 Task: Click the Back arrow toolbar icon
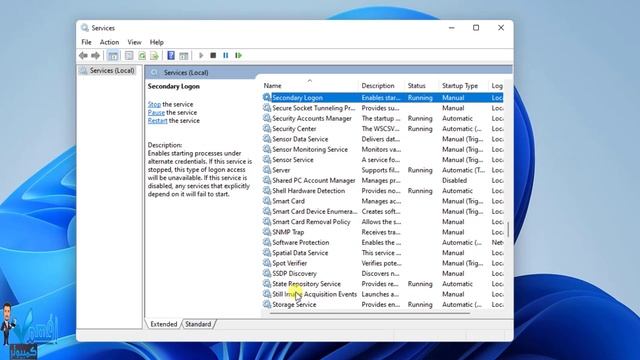[x=83, y=56]
